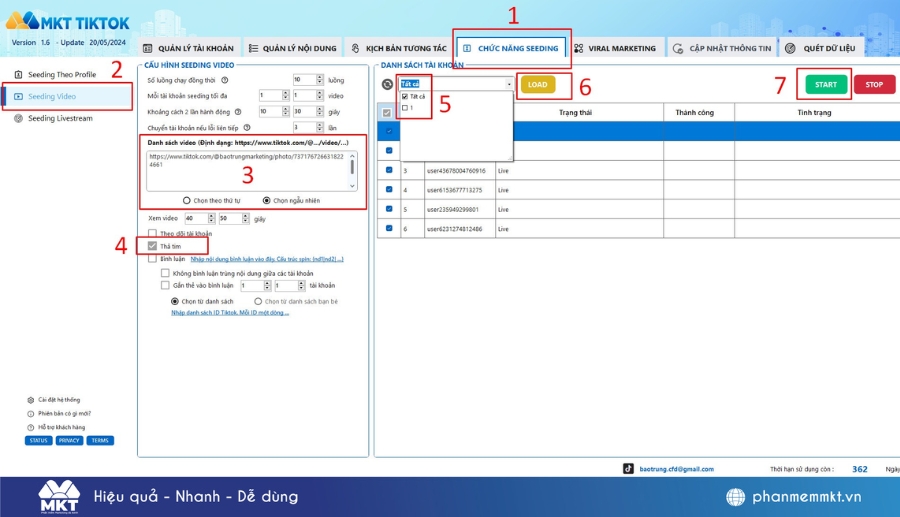Click the Số luồng chạy đồng thời stepper
The height and width of the screenshot is (517, 900).
point(320,80)
